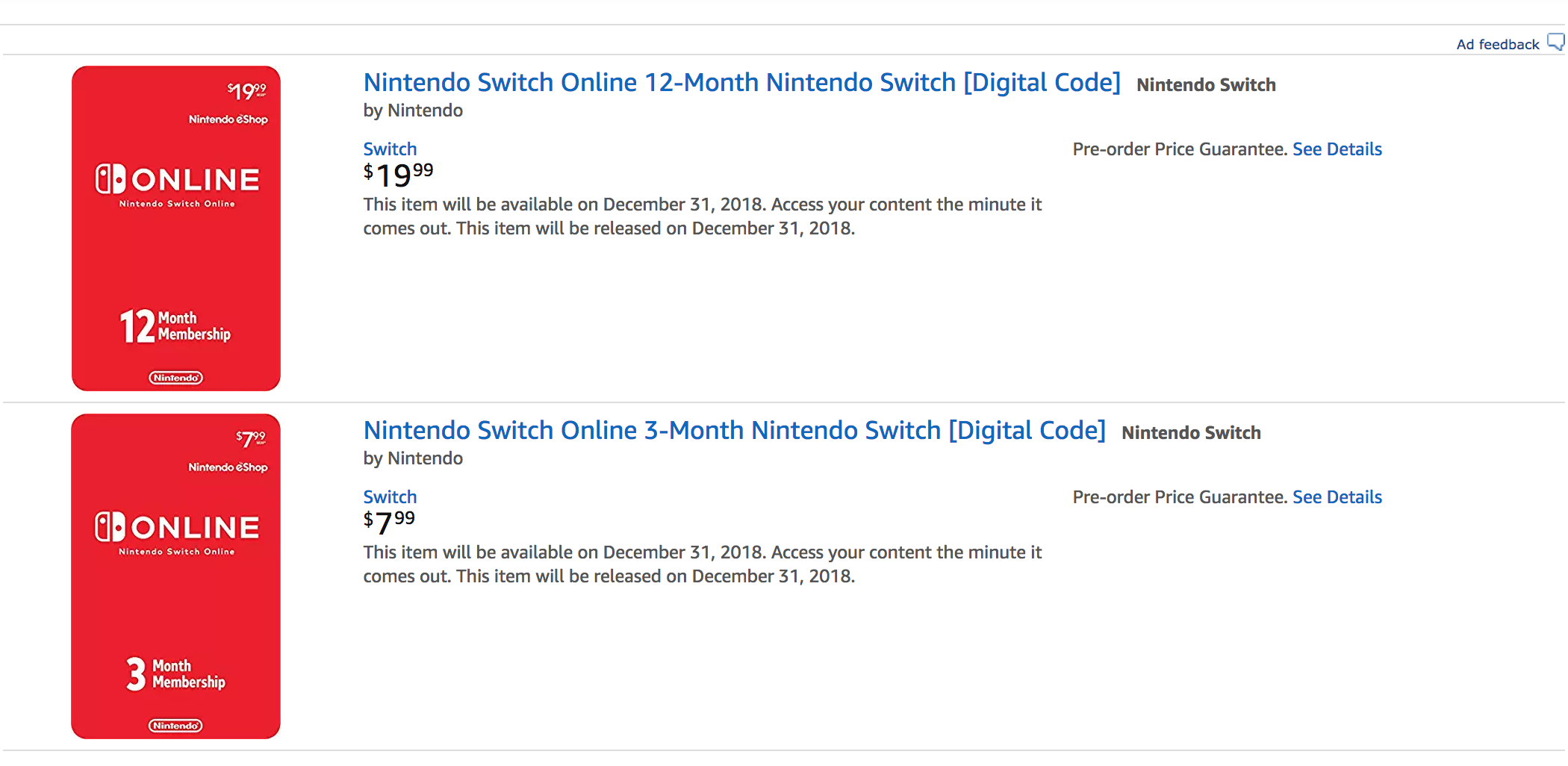Viewport: 1568px width, 766px height.
Task: Click Pre-order Price Guarantee text for 3-Month item
Action: (1180, 497)
